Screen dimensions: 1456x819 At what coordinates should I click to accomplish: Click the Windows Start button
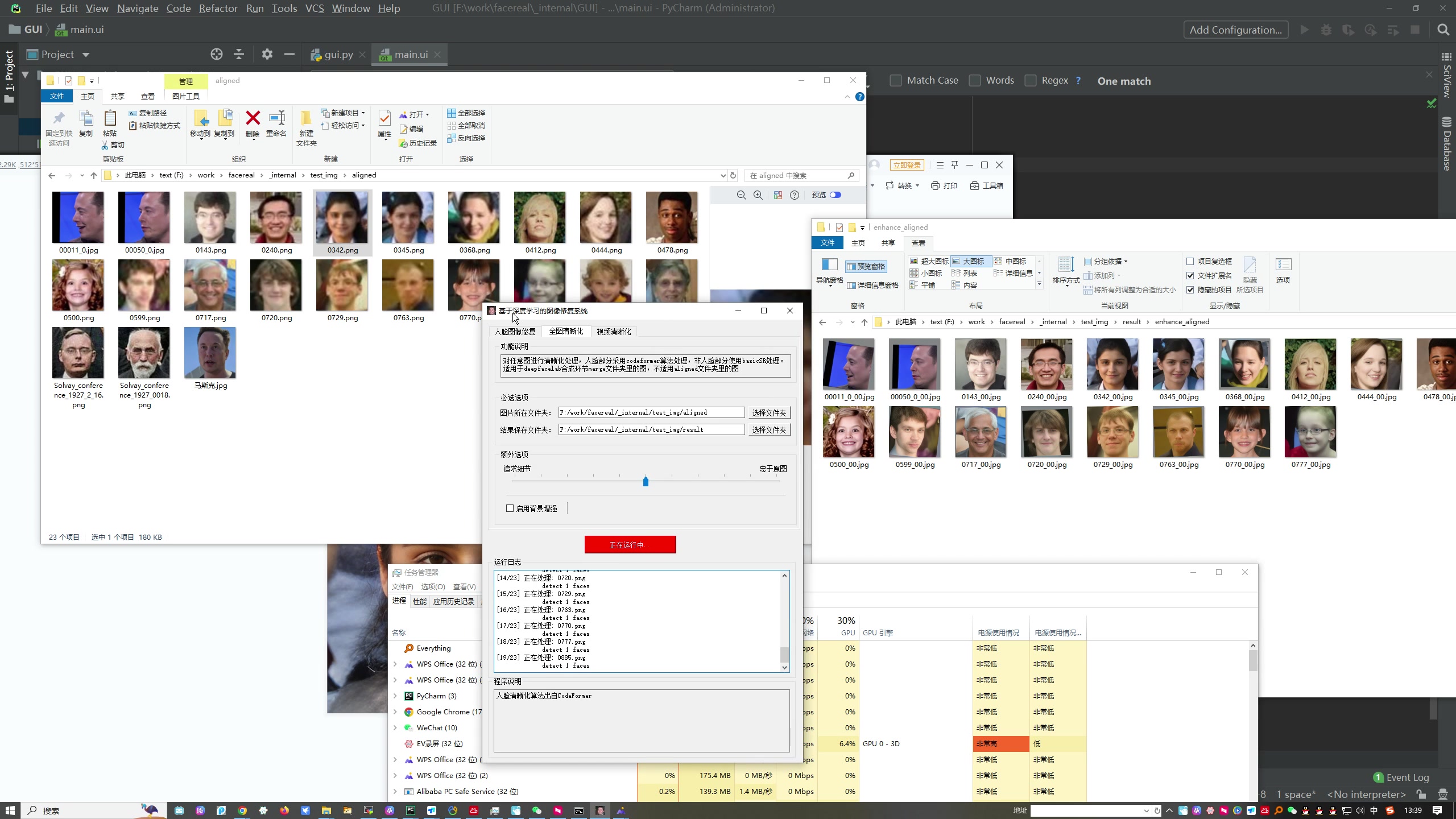click(x=10, y=810)
